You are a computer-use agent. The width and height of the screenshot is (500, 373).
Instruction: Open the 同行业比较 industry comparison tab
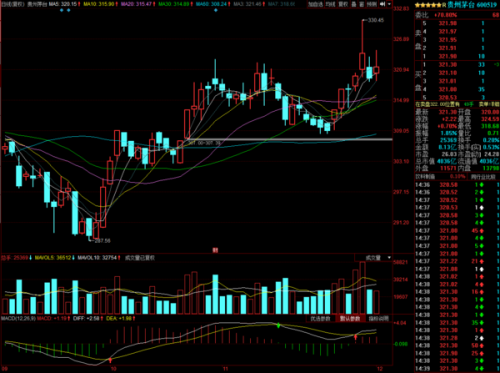(x=483, y=177)
